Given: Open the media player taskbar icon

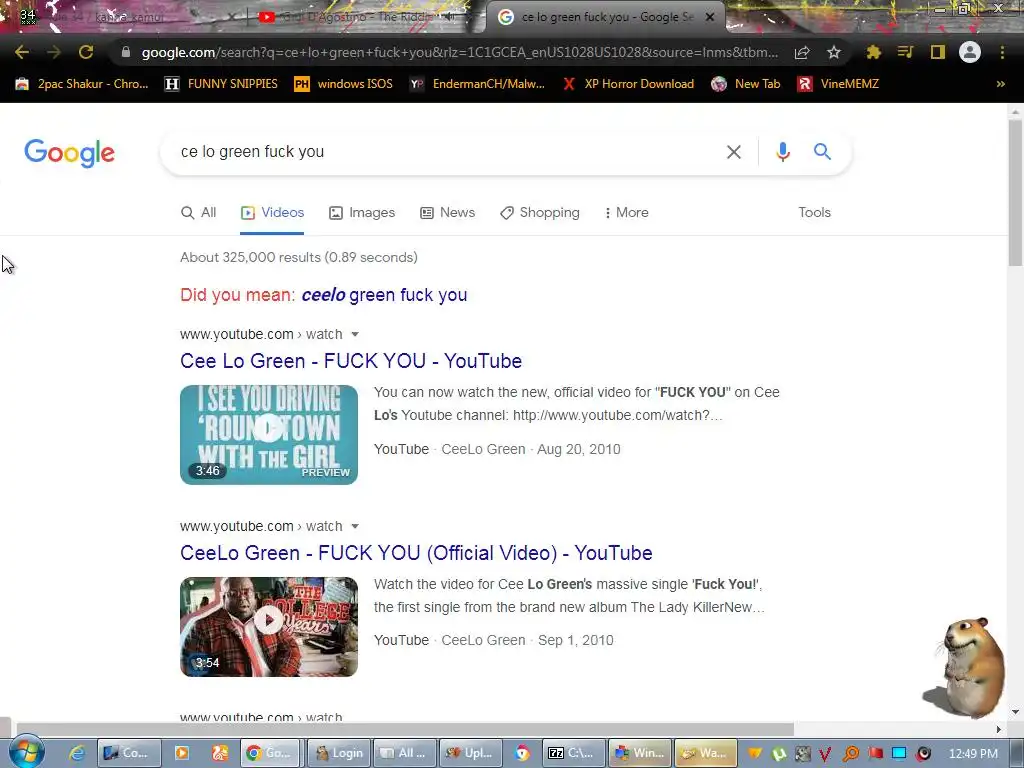Looking at the screenshot, I should pos(182,753).
